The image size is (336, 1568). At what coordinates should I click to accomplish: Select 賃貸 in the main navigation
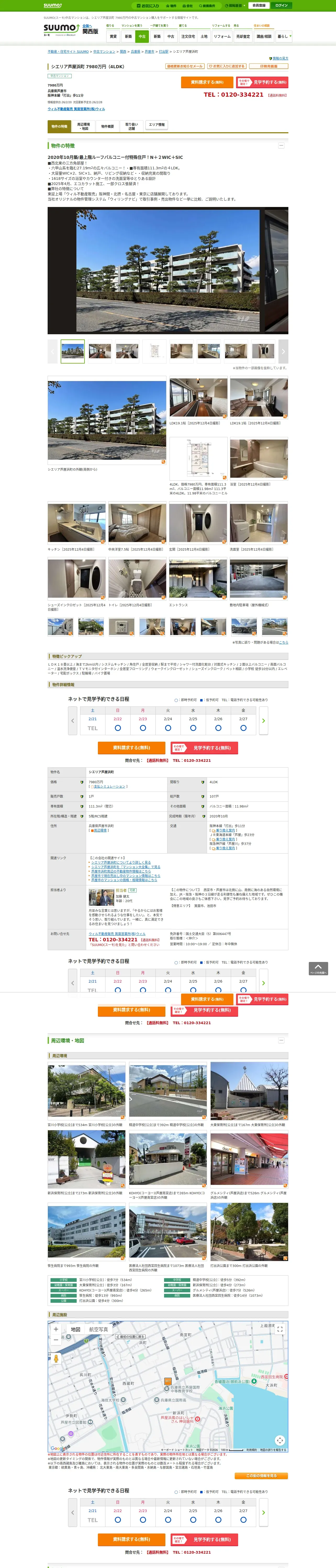coord(113,37)
